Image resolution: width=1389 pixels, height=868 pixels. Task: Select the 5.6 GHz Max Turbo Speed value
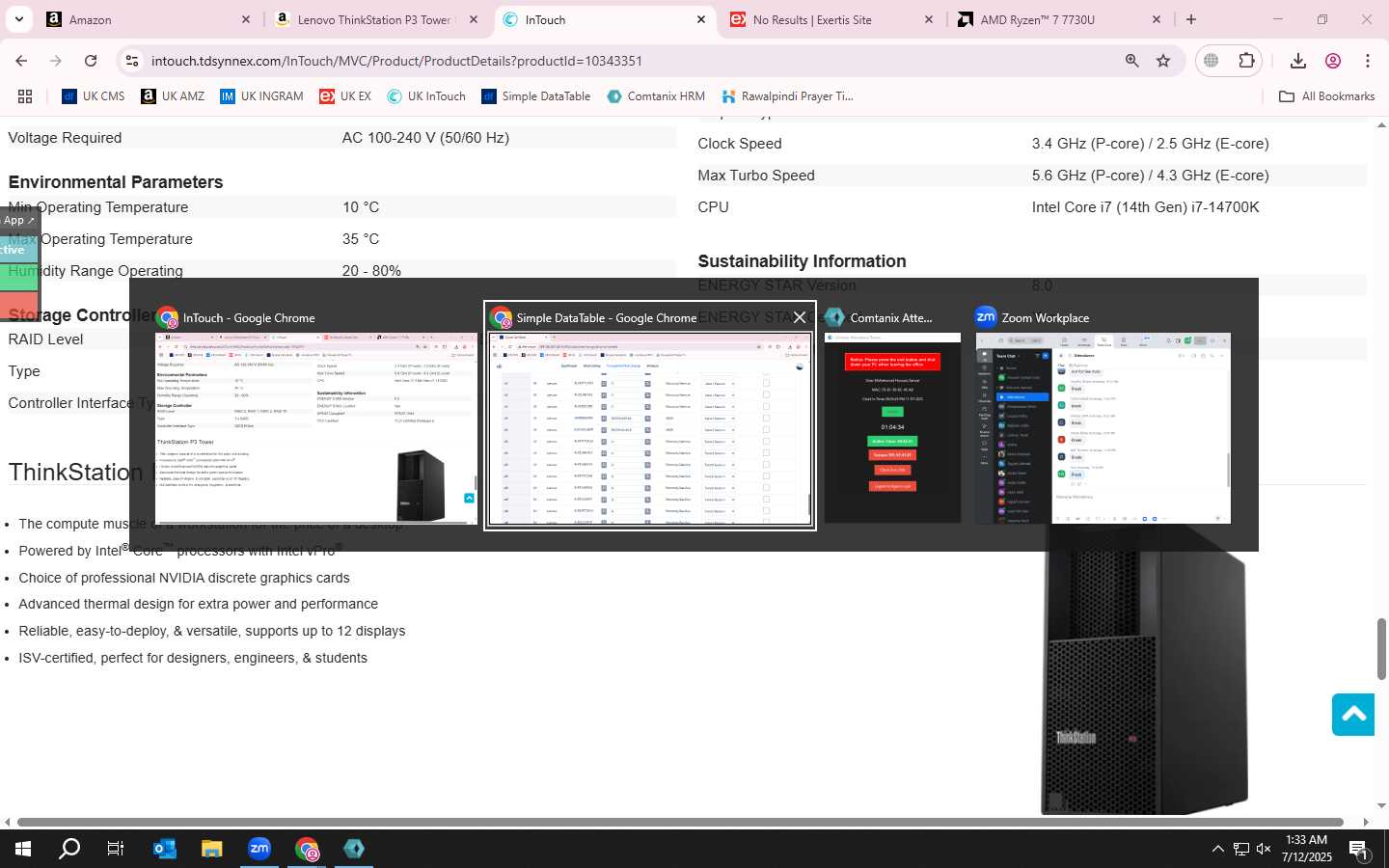pyautogui.click(x=1150, y=176)
